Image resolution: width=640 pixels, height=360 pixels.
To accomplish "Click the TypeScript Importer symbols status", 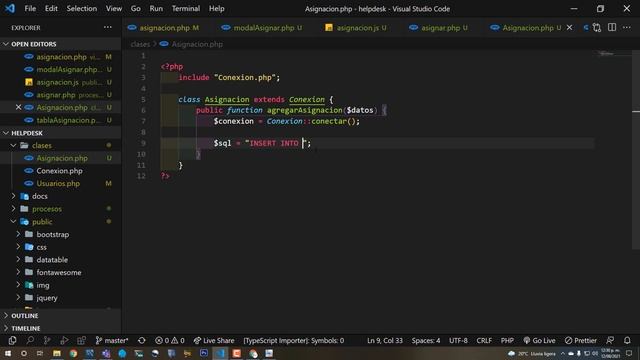I will (x=293, y=340).
